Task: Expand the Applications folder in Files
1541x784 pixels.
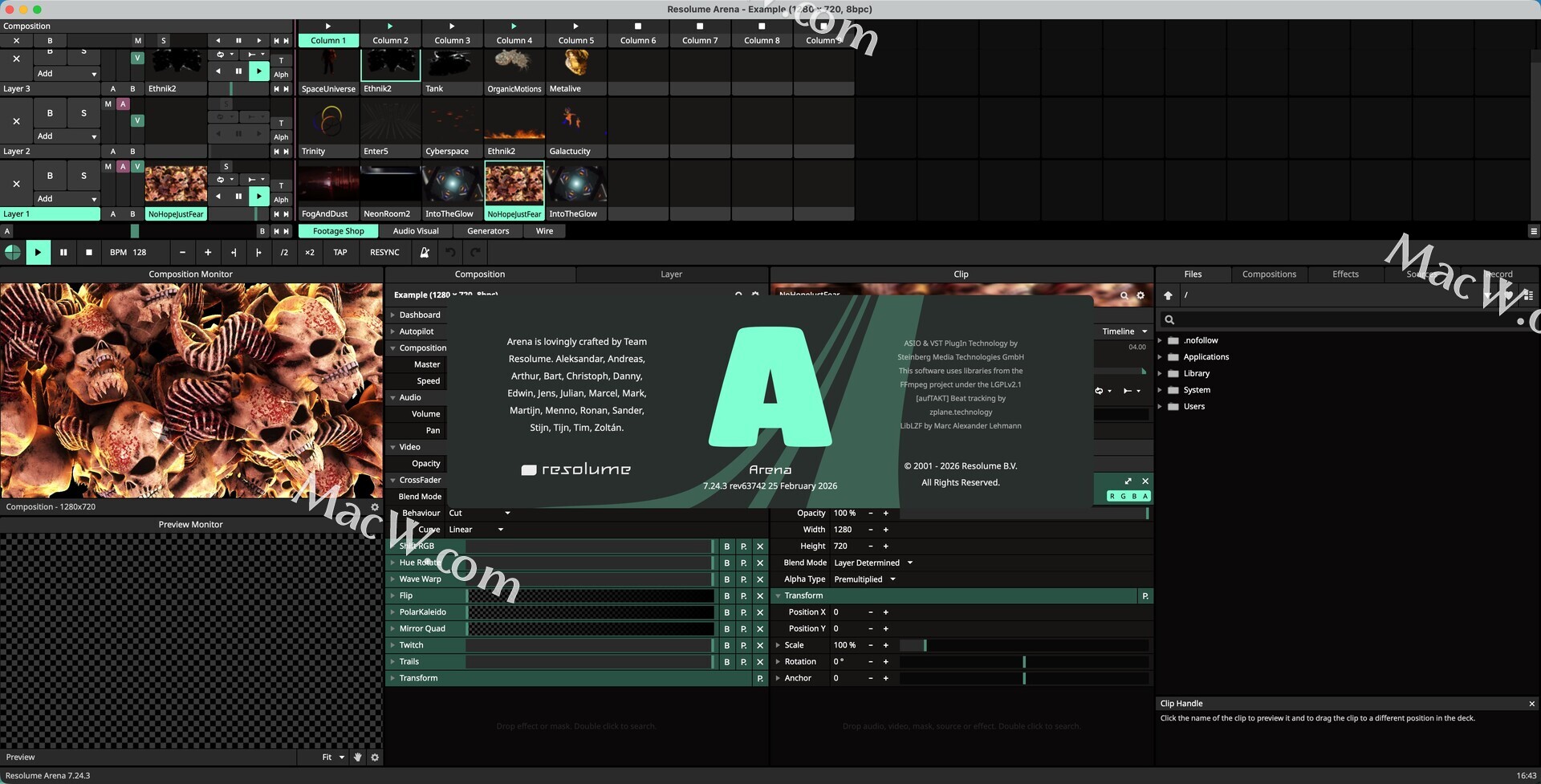Action: [x=1160, y=357]
